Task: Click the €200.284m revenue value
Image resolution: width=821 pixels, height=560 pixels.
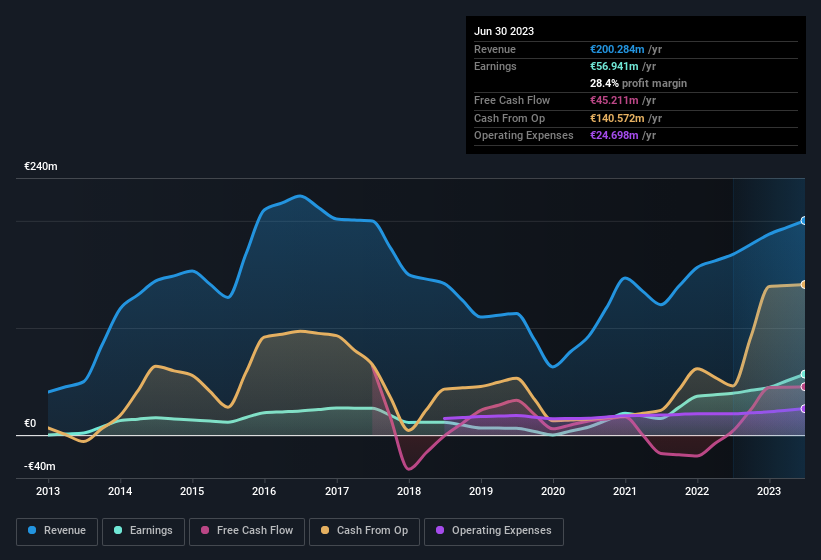Action: 617,49
